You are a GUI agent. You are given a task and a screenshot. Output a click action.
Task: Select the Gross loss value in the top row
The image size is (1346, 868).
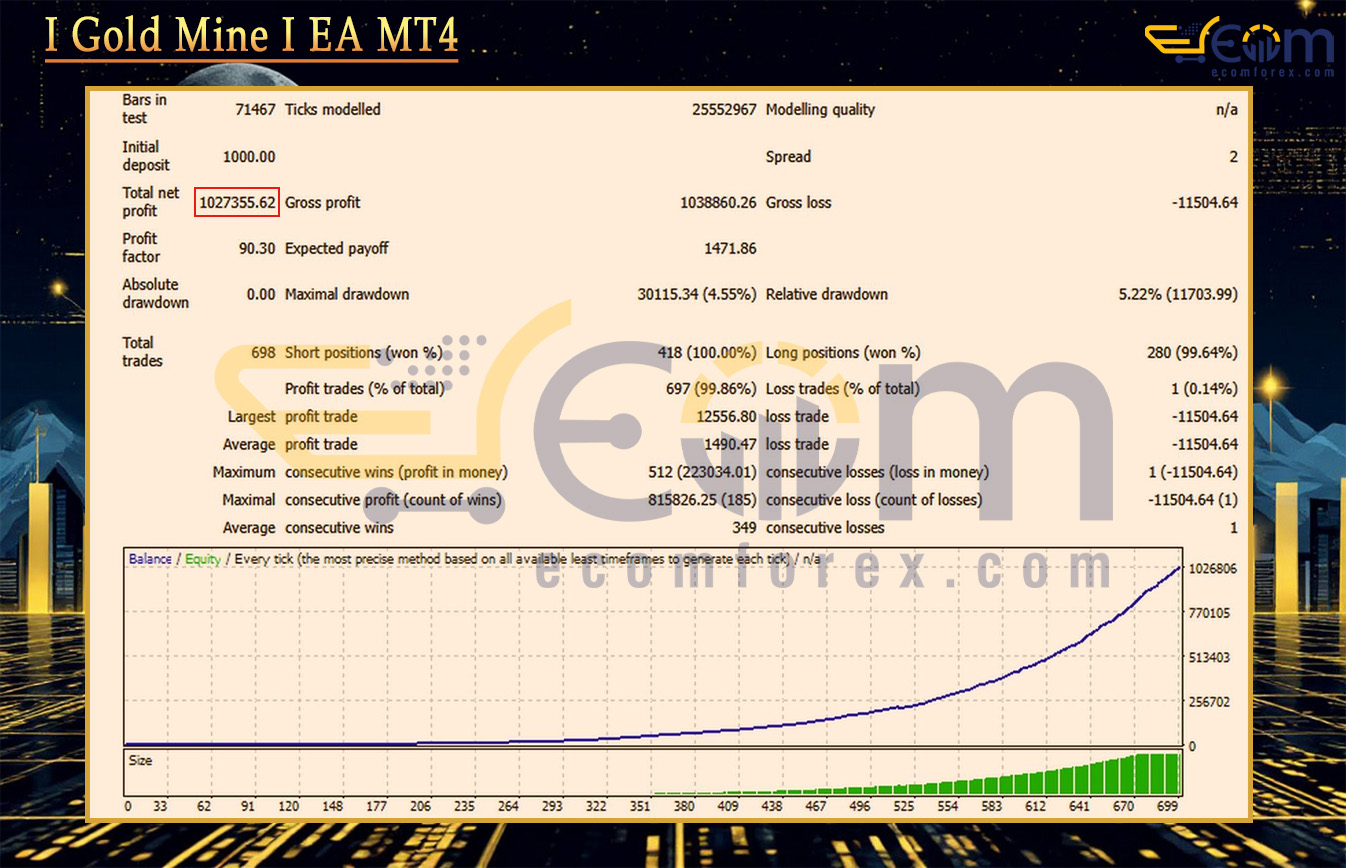coord(1204,202)
